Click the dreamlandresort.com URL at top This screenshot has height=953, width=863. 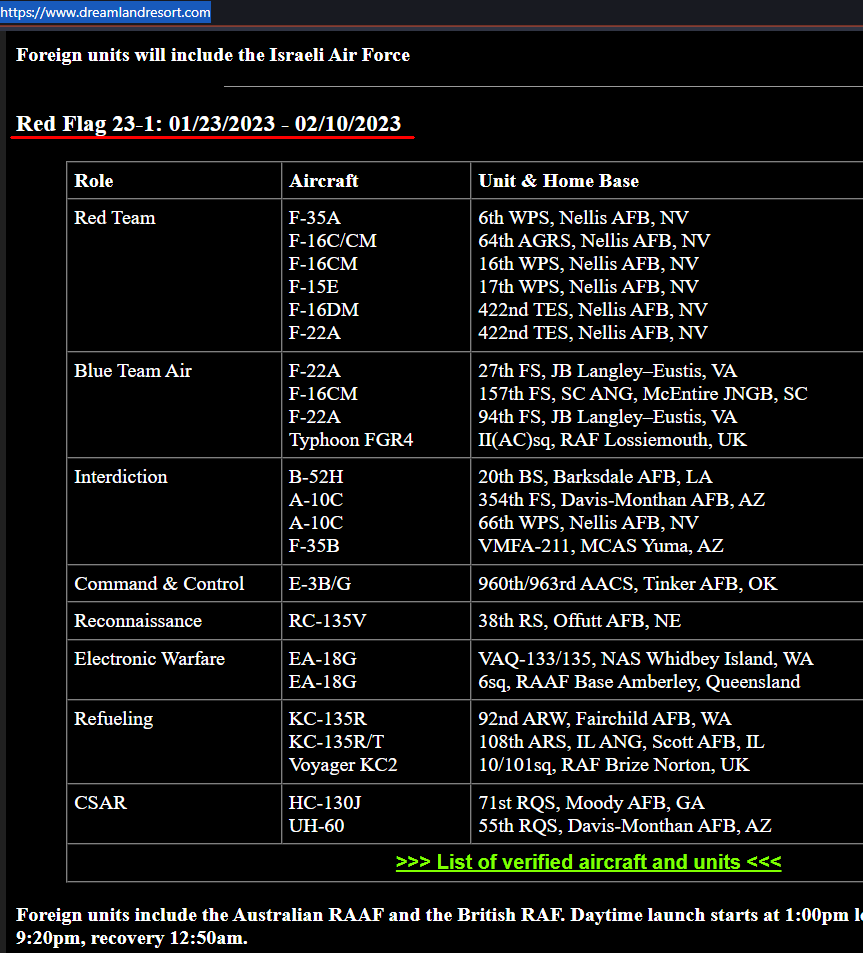[105, 12]
